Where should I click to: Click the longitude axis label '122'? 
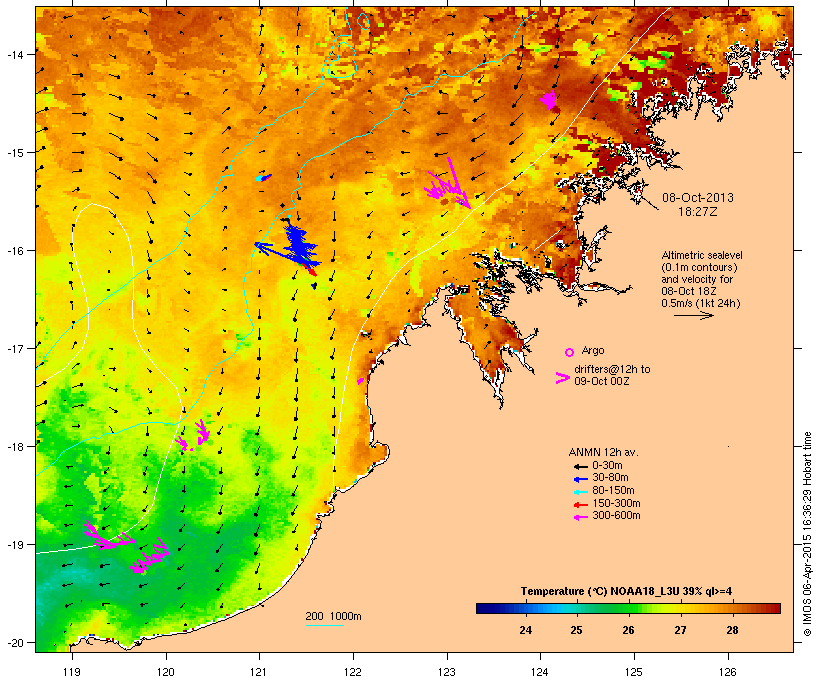coord(352,672)
